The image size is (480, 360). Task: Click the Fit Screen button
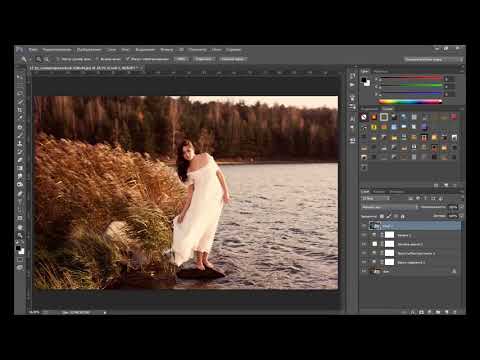203,59
